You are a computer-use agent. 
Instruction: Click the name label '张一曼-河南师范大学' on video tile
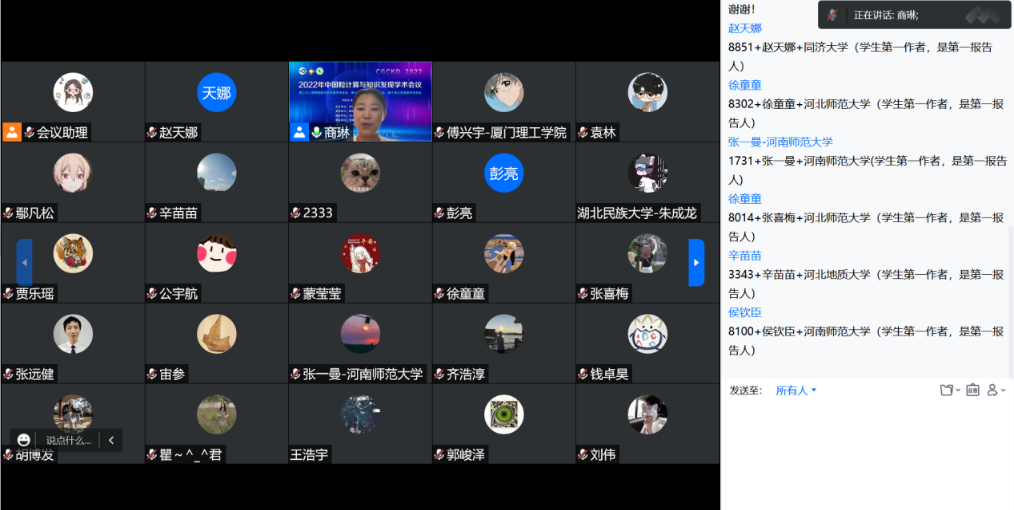363,374
